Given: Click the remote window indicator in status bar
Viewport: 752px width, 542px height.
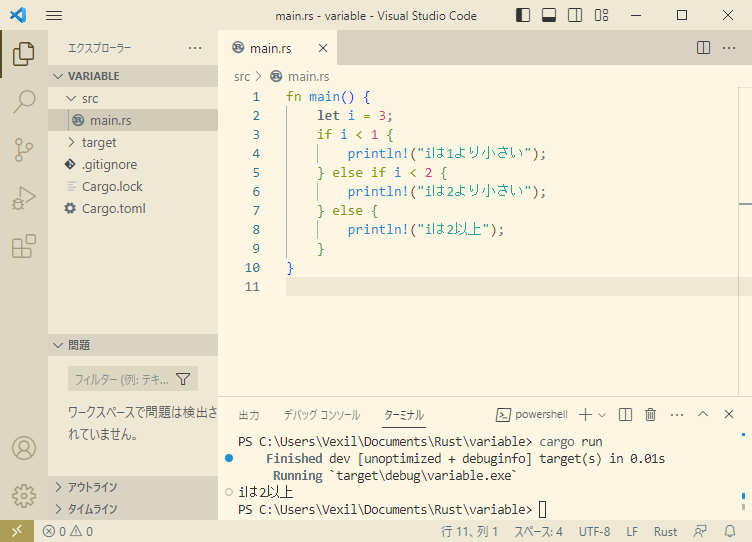Looking at the screenshot, I should [17, 531].
